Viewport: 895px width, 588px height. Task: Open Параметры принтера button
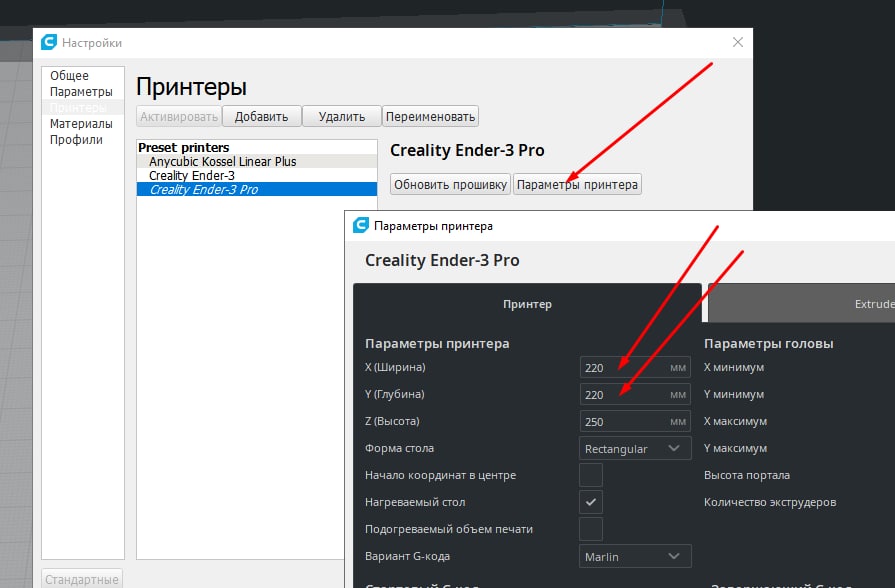tap(577, 184)
